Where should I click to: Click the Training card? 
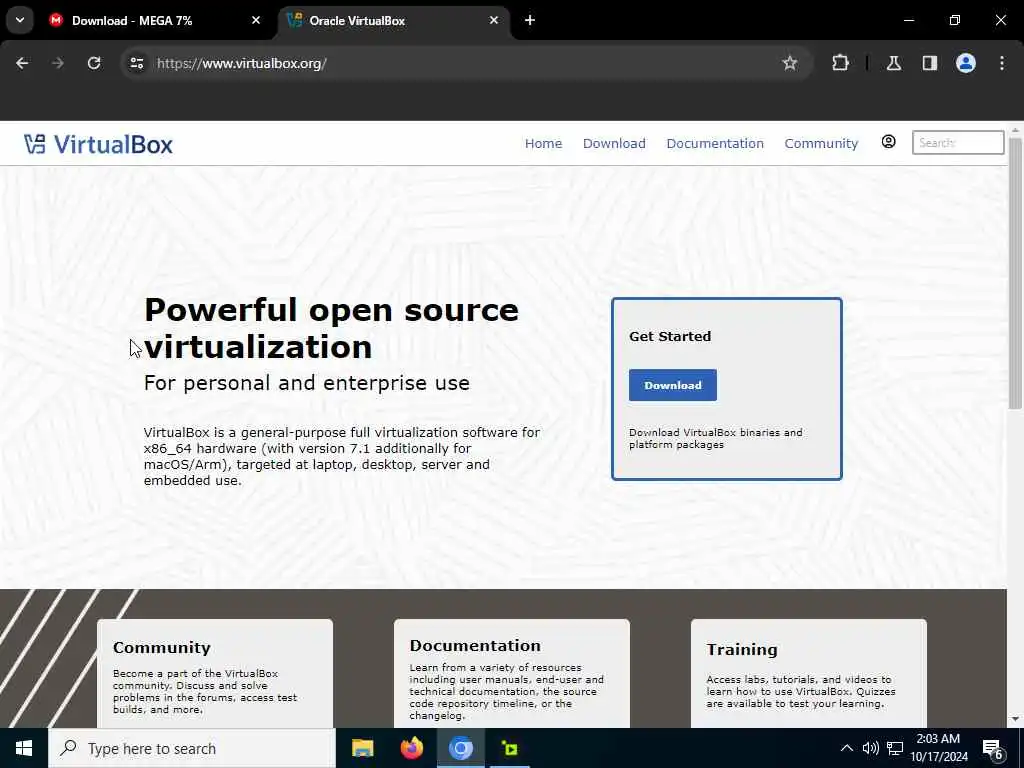coord(808,673)
